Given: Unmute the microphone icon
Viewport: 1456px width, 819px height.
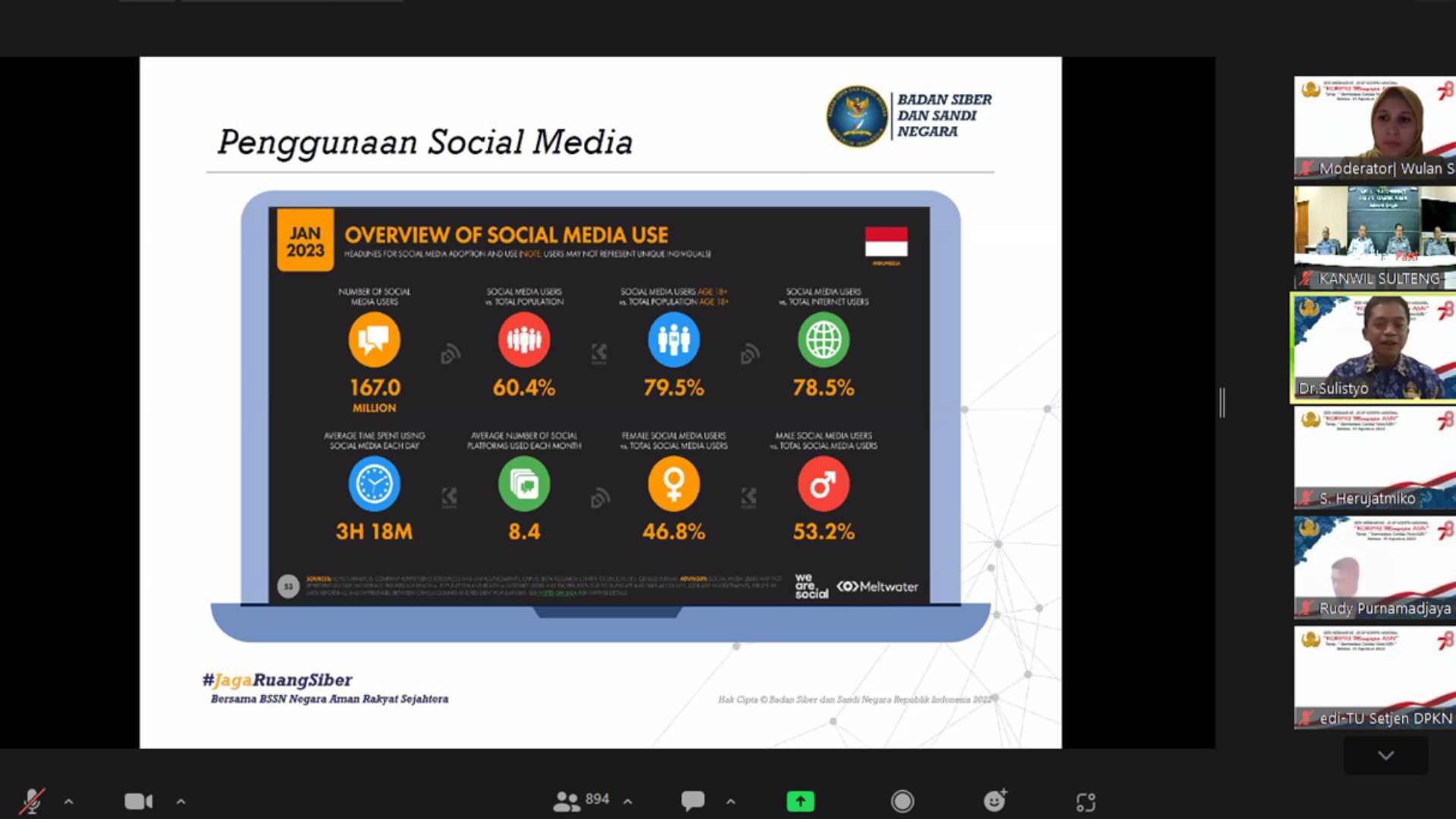Looking at the screenshot, I should (x=32, y=801).
